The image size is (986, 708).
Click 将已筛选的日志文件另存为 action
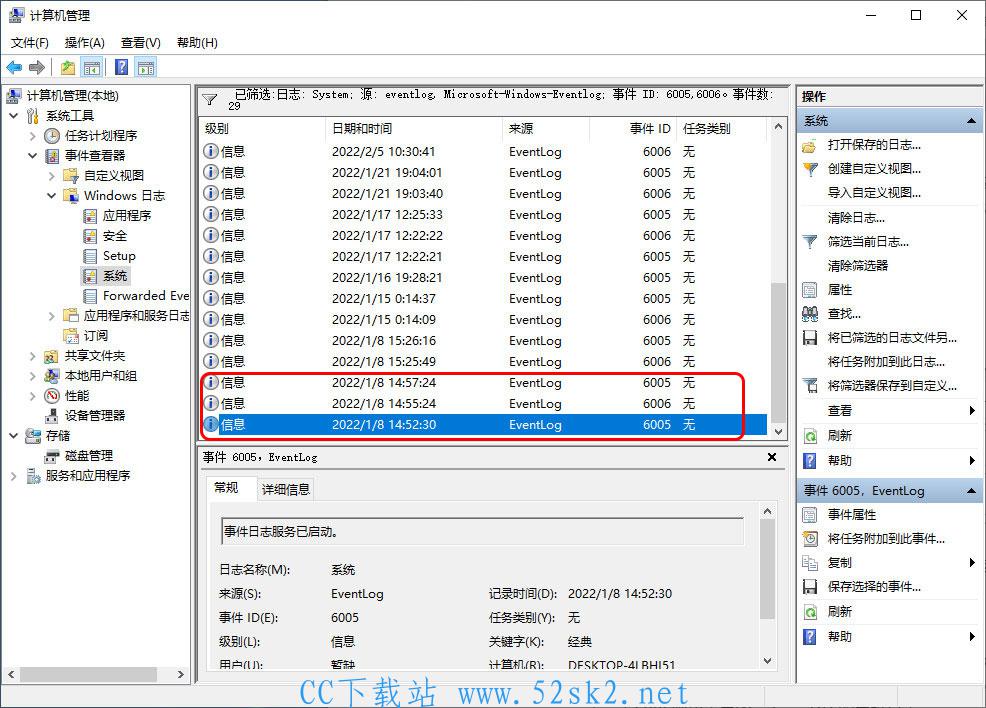(x=892, y=338)
